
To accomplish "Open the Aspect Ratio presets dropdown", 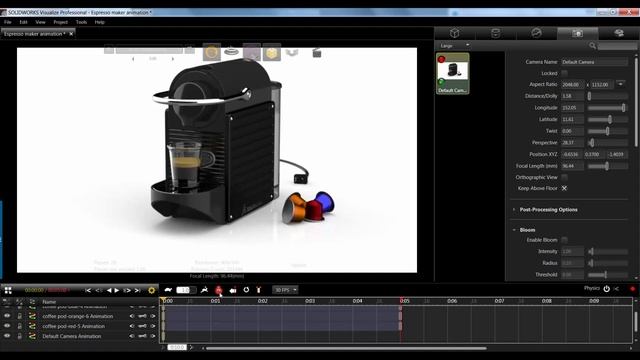I will (x=620, y=84).
